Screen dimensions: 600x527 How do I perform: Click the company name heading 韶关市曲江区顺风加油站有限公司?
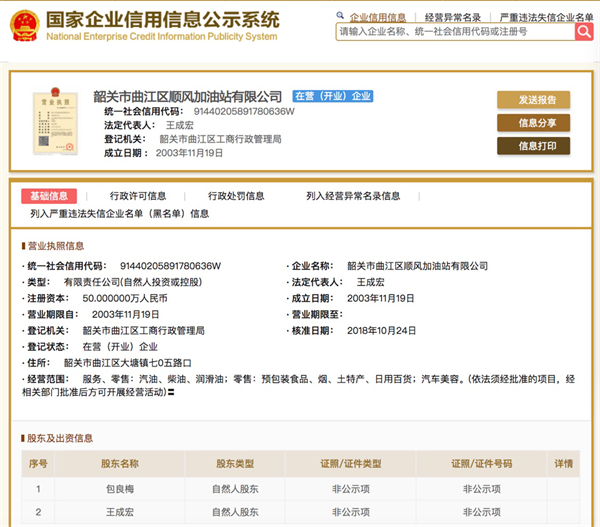tap(188, 96)
